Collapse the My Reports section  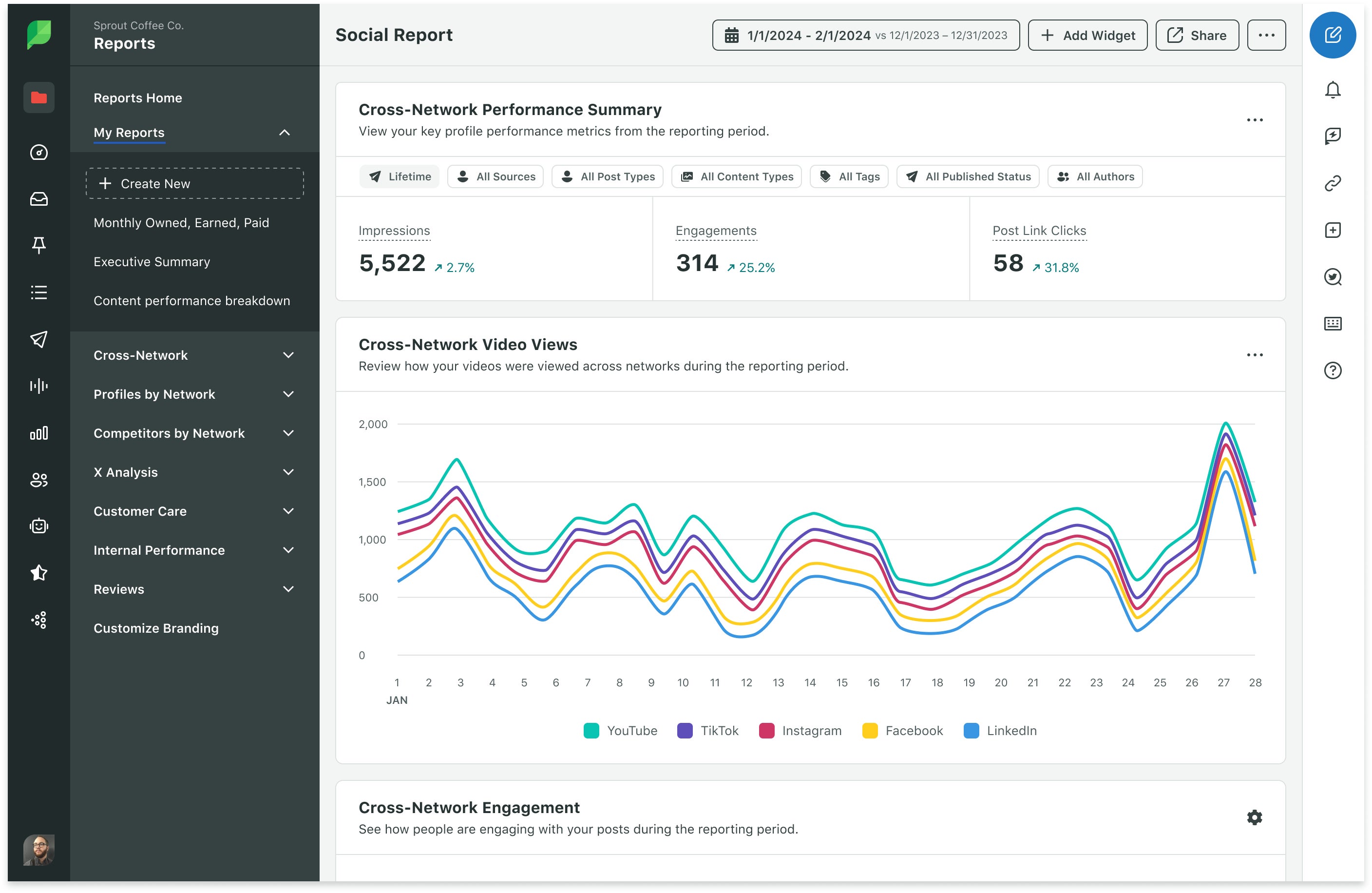284,132
